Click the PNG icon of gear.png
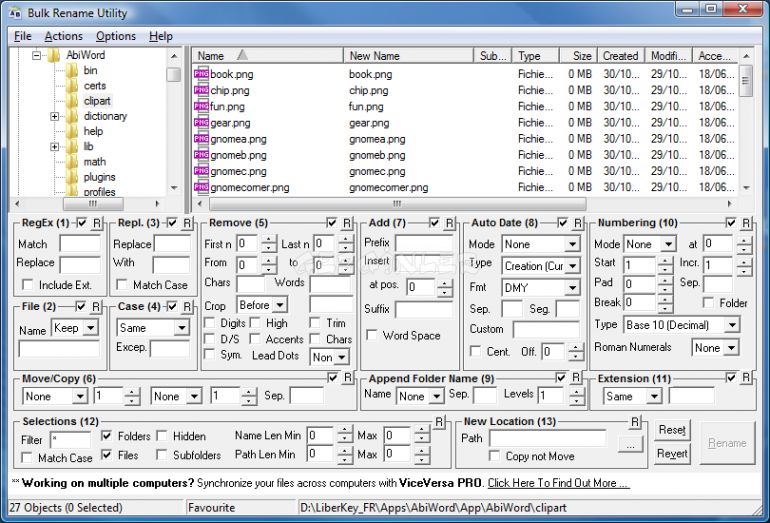Screen dimensions: 770x523 (201, 123)
